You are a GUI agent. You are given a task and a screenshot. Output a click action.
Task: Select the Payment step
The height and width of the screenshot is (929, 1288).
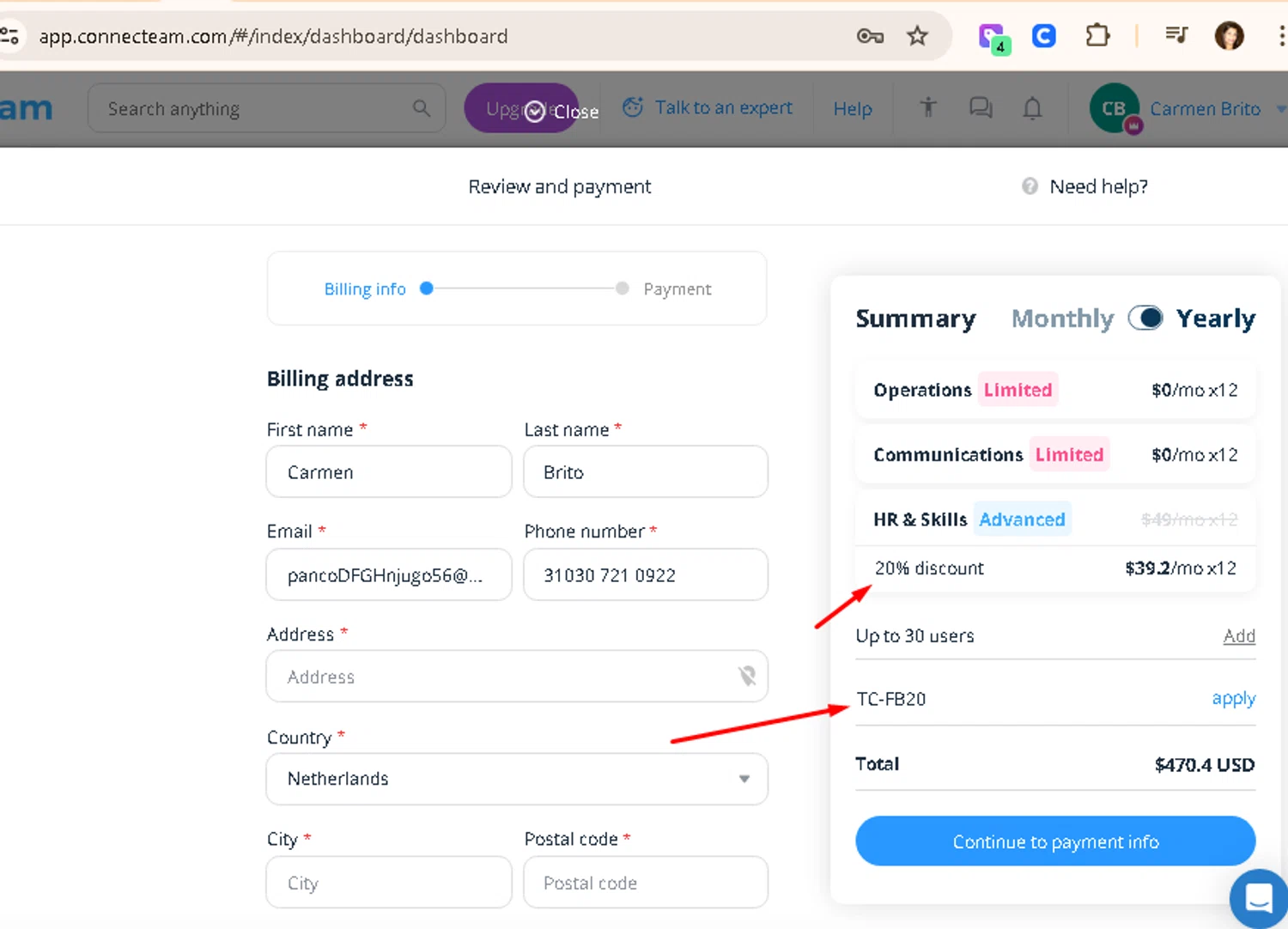677,289
